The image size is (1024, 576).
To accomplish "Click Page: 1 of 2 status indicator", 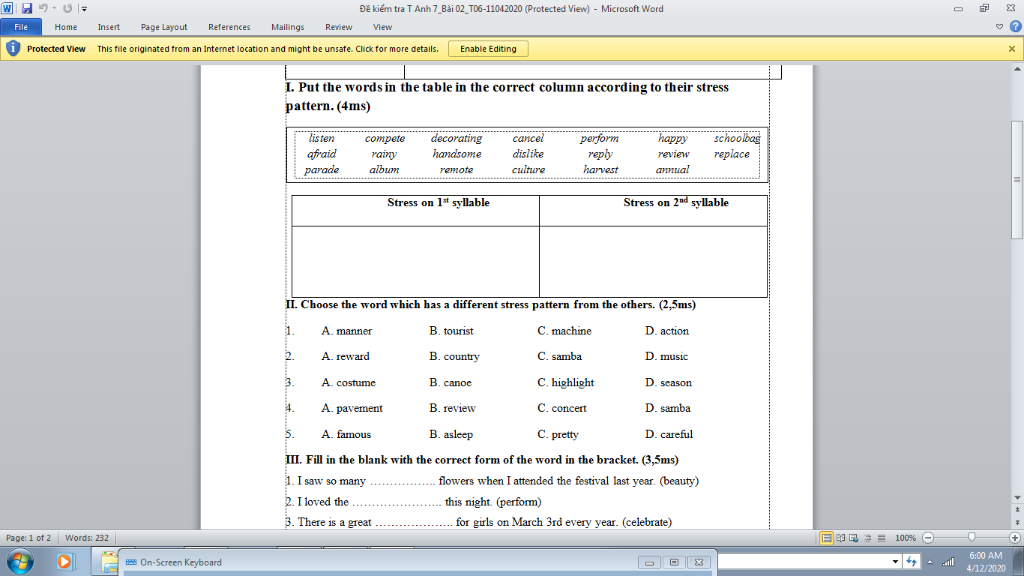I will tap(28, 538).
